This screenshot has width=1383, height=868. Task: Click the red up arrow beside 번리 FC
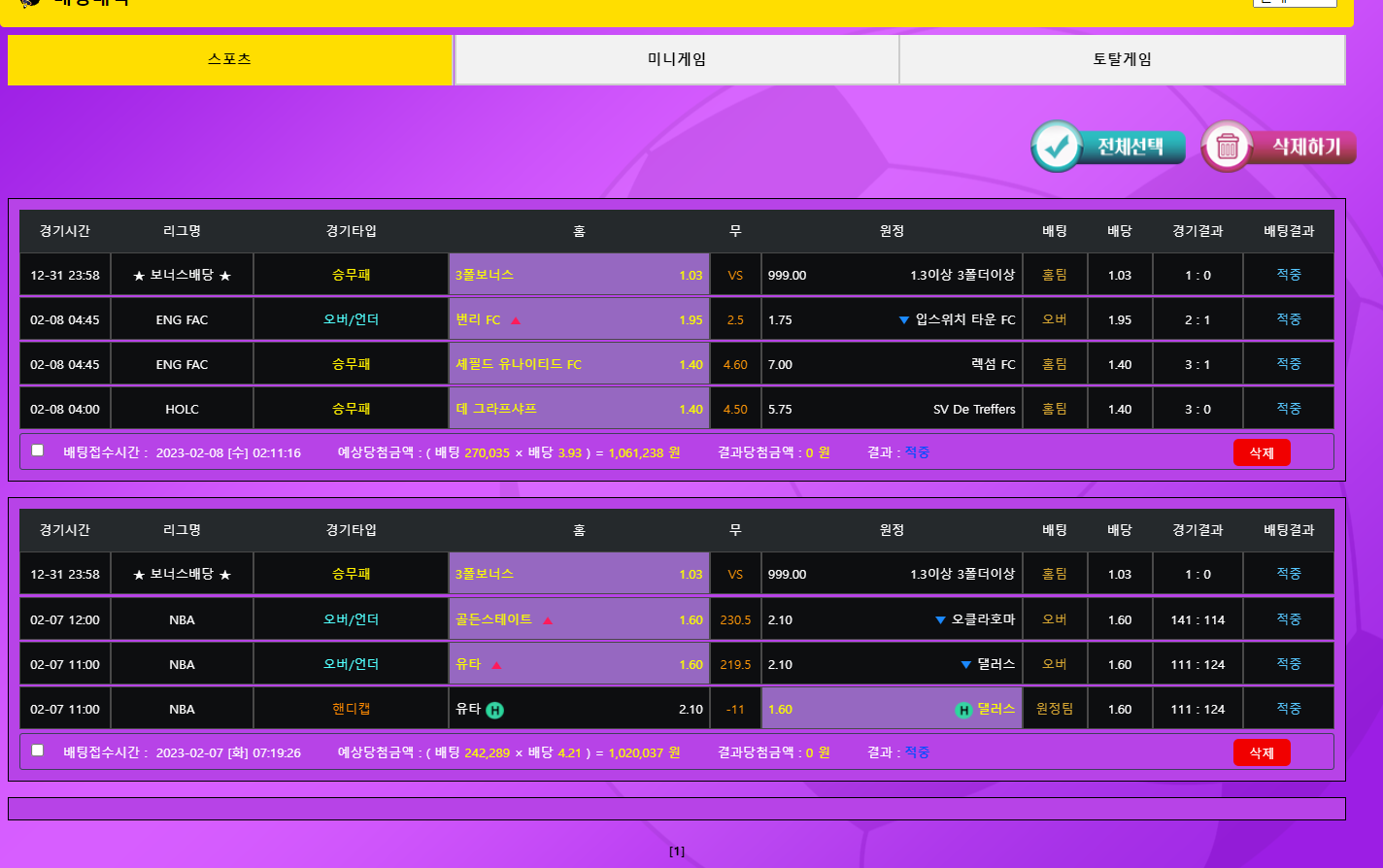point(516,320)
